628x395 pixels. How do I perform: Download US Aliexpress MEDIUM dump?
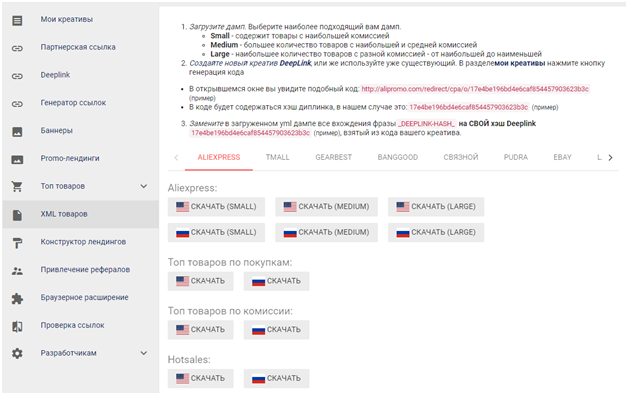click(326, 207)
